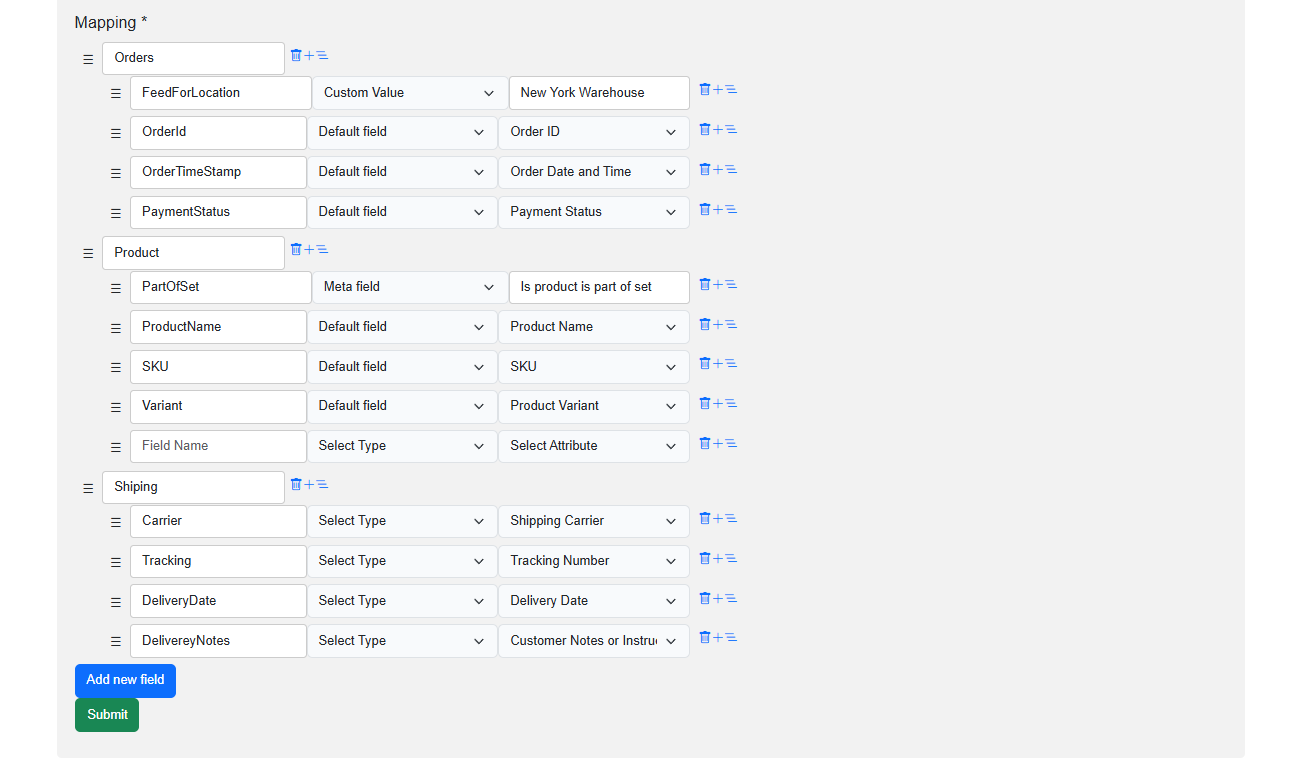
Task: Click the drag handle beside the Product group
Action: [88, 253]
